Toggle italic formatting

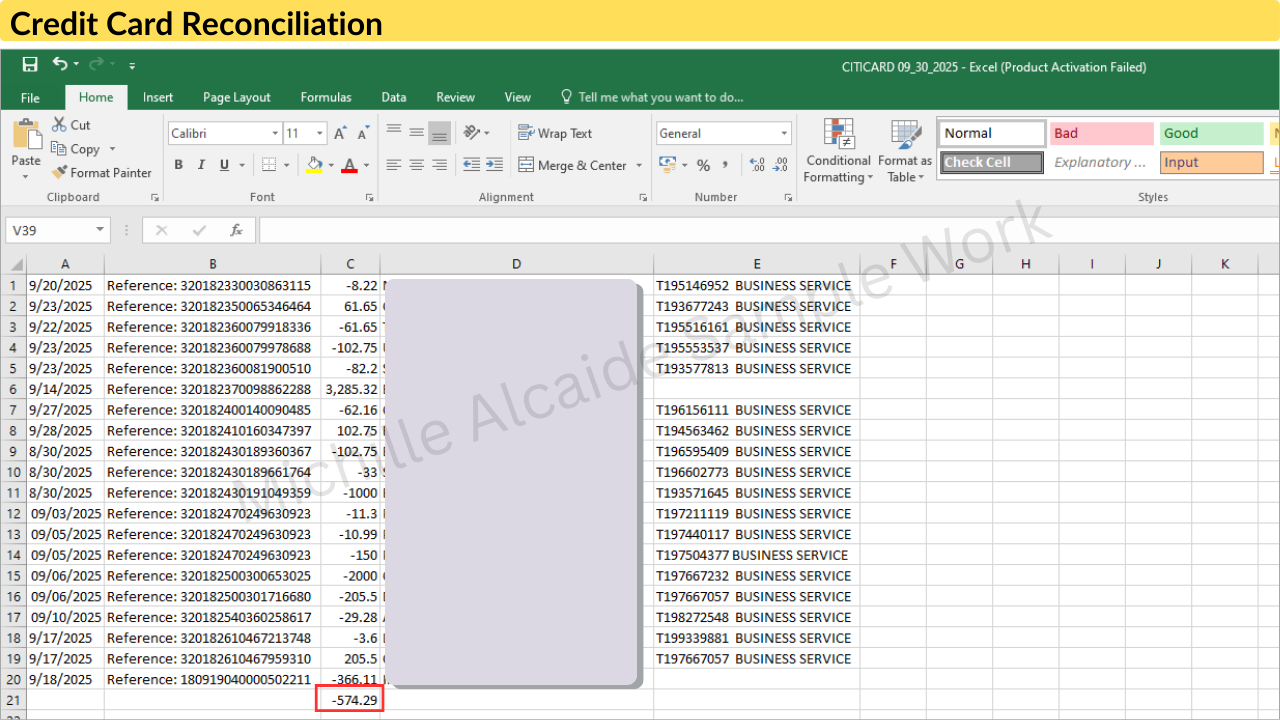tap(201, 165)
